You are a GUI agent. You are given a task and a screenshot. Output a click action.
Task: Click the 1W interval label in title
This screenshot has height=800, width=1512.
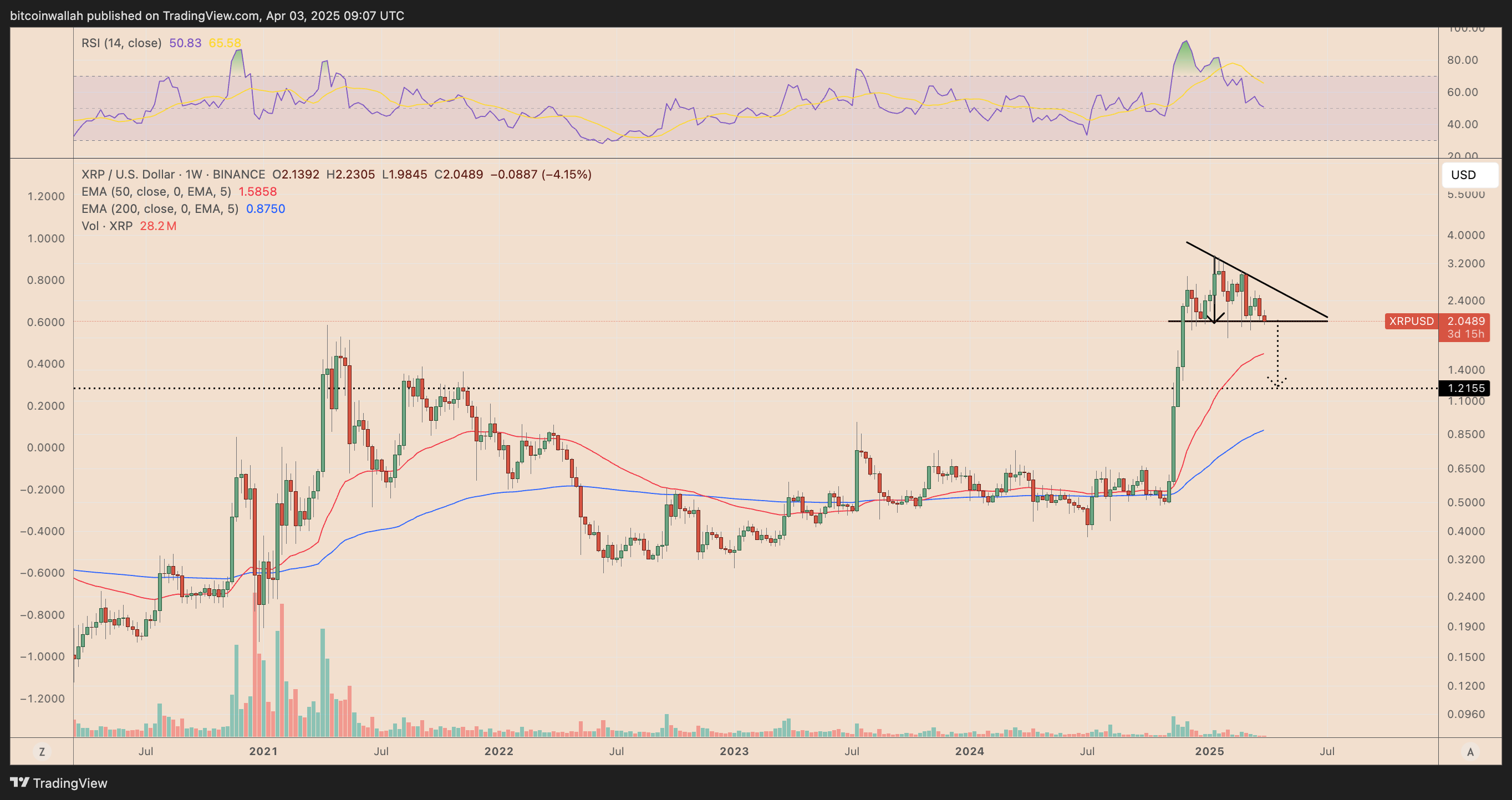[x=193, y=174]
